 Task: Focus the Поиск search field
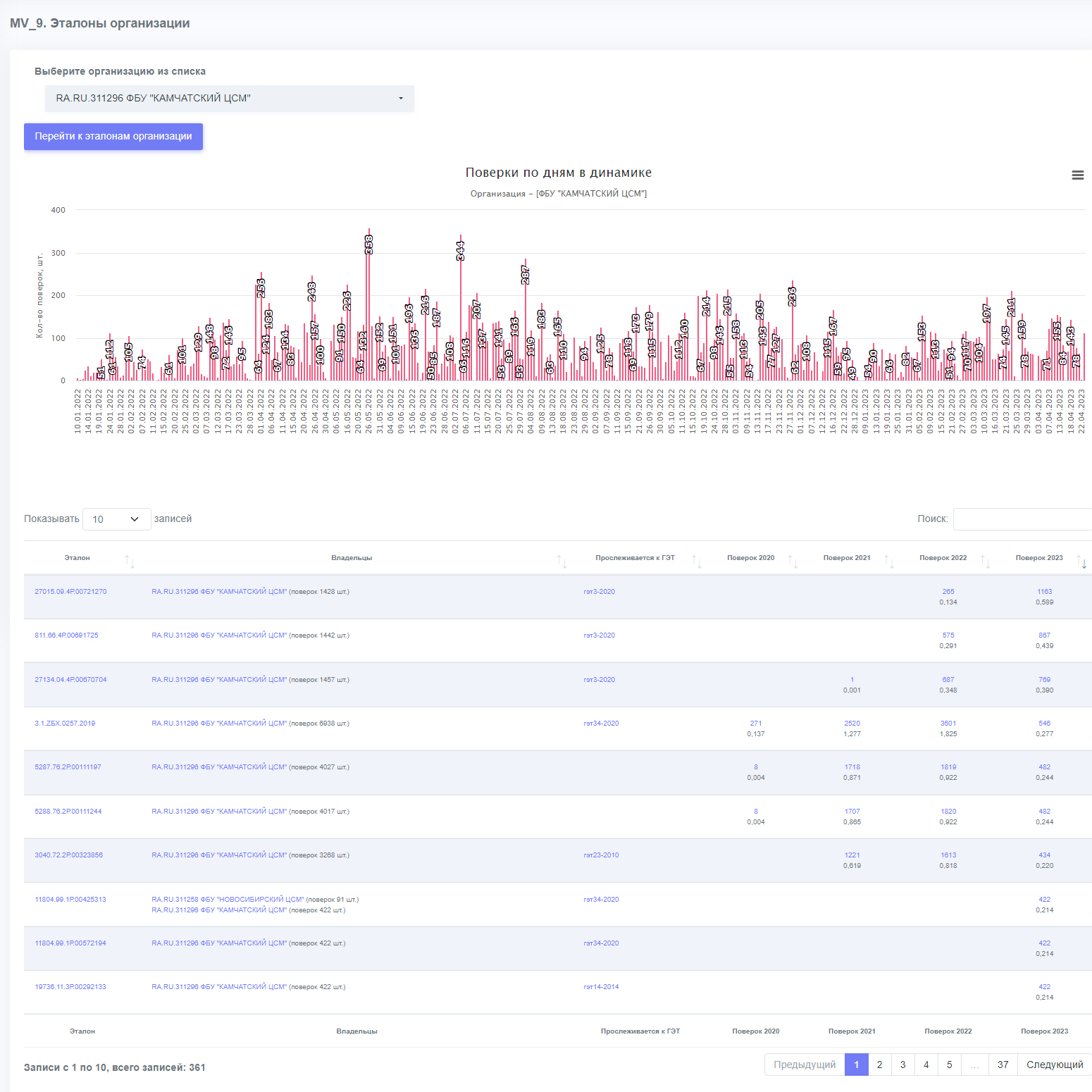point(1022,519)
